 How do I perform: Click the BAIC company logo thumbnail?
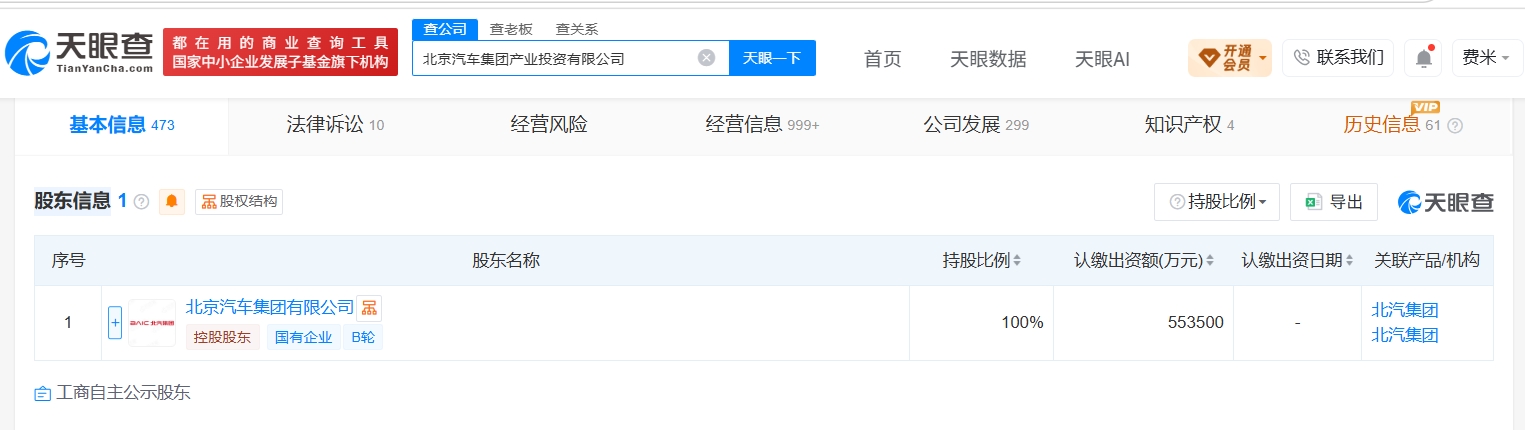point(152,323)
